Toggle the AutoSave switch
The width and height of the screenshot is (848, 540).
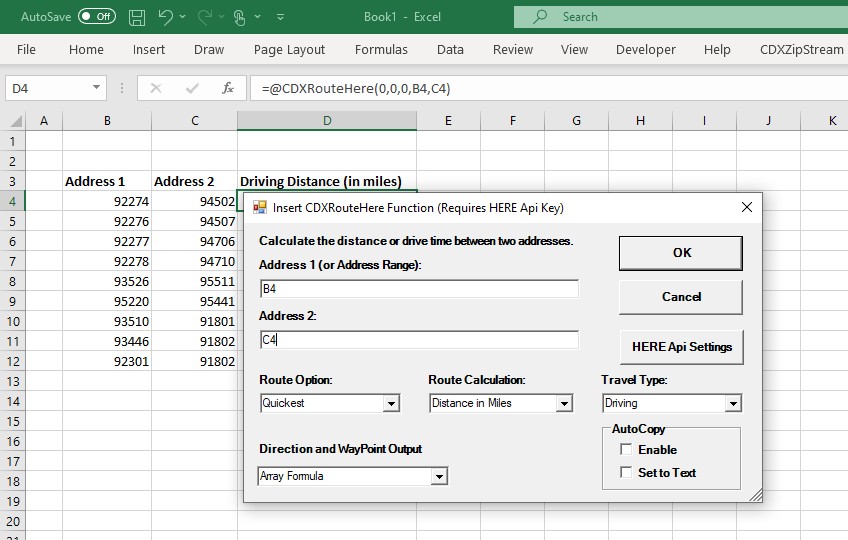(97, 17)
